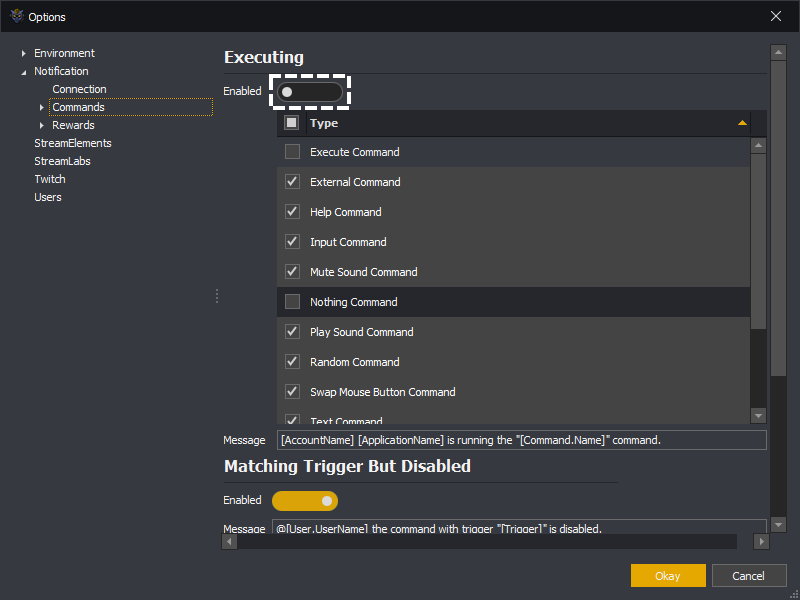Select Environment in the options tree
Screen dimensions: 800x600
pyautogui.click(x=64, y=53)
